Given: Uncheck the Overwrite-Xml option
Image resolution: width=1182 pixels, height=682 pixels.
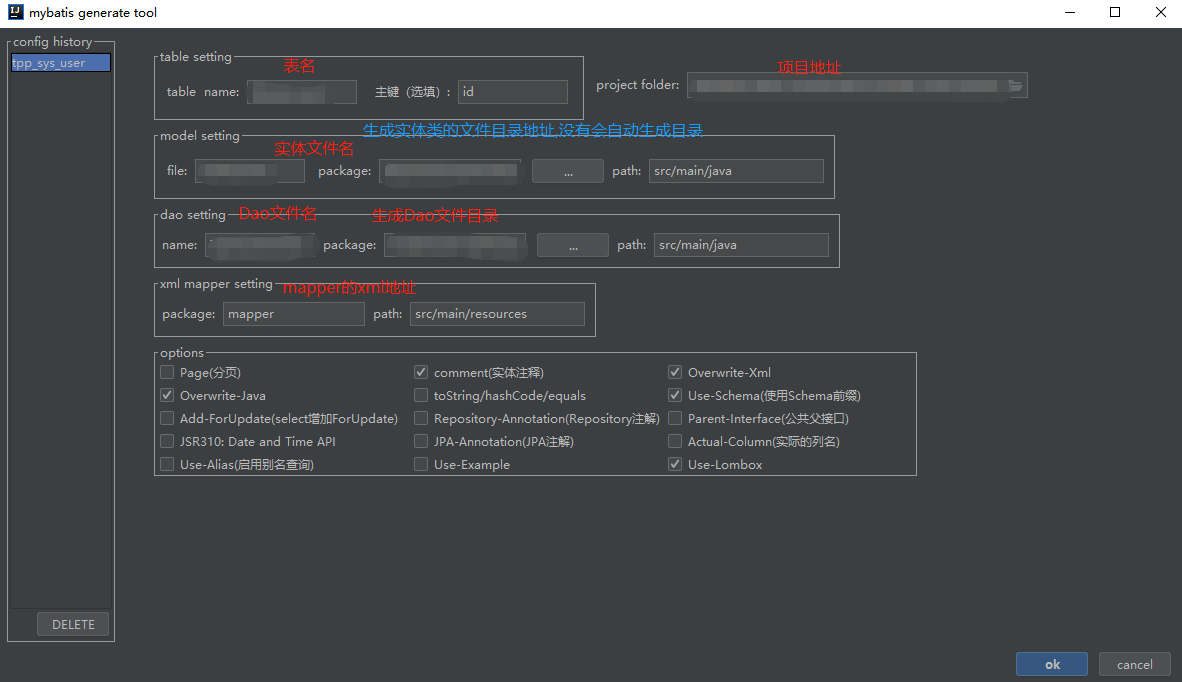Looking at the screenshot, I should click(675, 372).
